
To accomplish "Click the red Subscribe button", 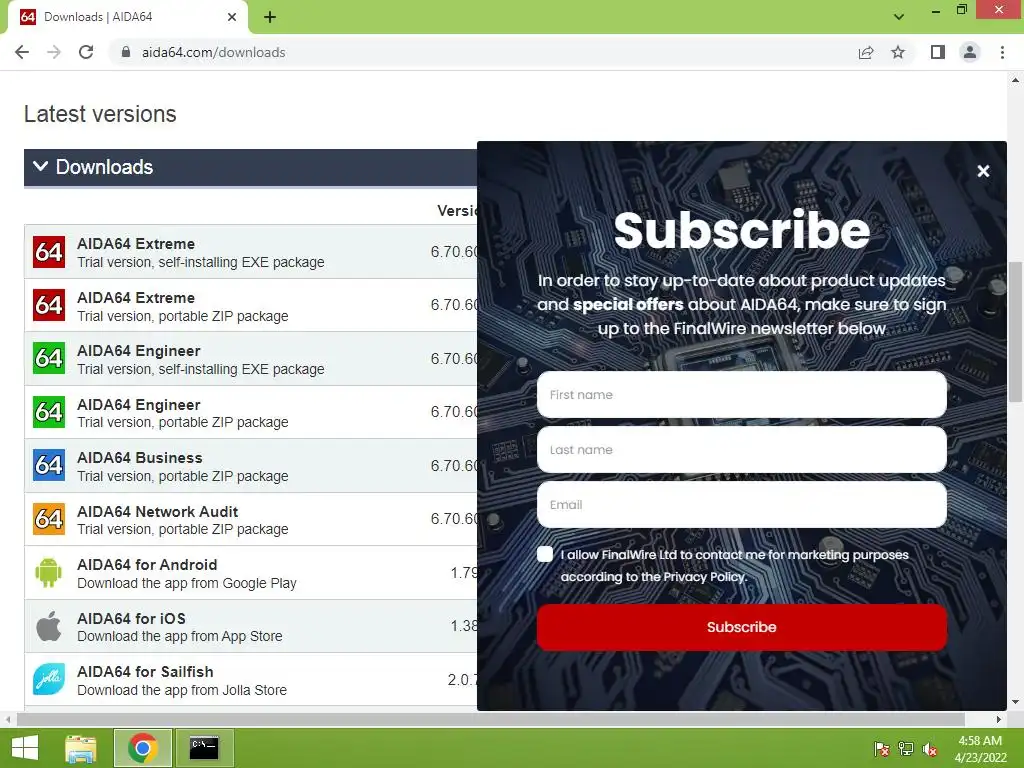I will [x=741, y=627].
